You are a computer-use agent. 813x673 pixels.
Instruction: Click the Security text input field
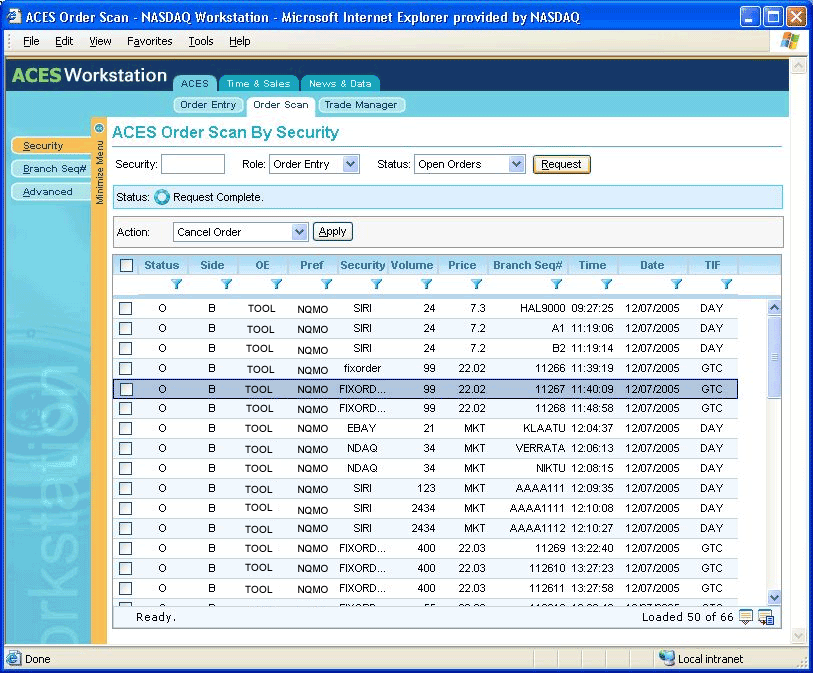point(193,164)
